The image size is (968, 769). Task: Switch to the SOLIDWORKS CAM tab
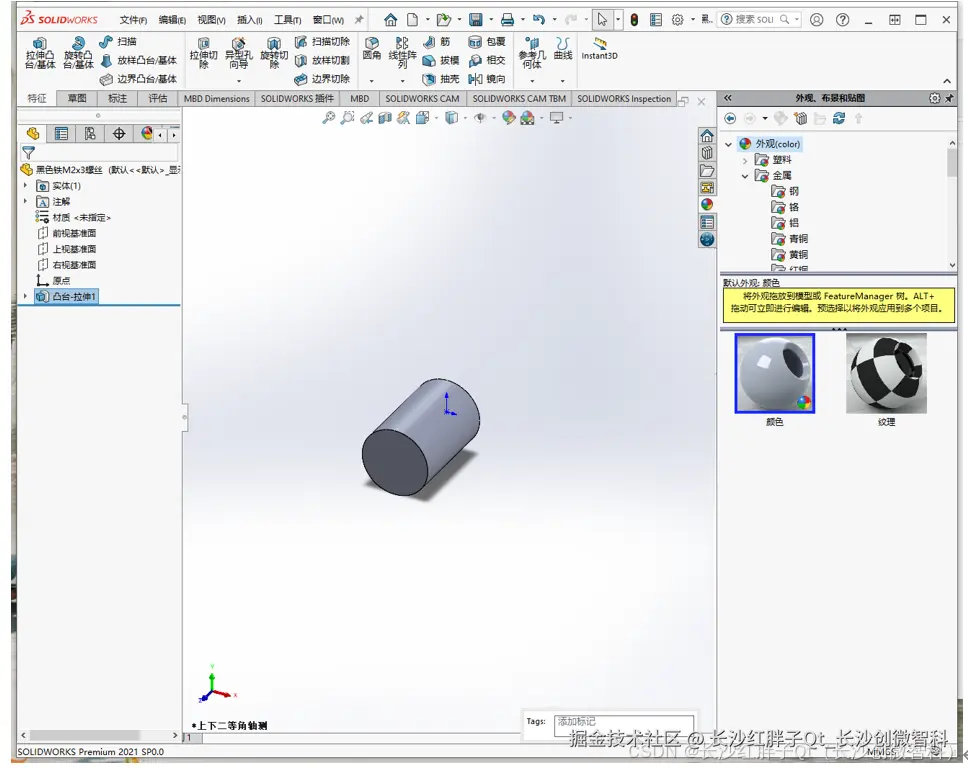coord(422,98)
